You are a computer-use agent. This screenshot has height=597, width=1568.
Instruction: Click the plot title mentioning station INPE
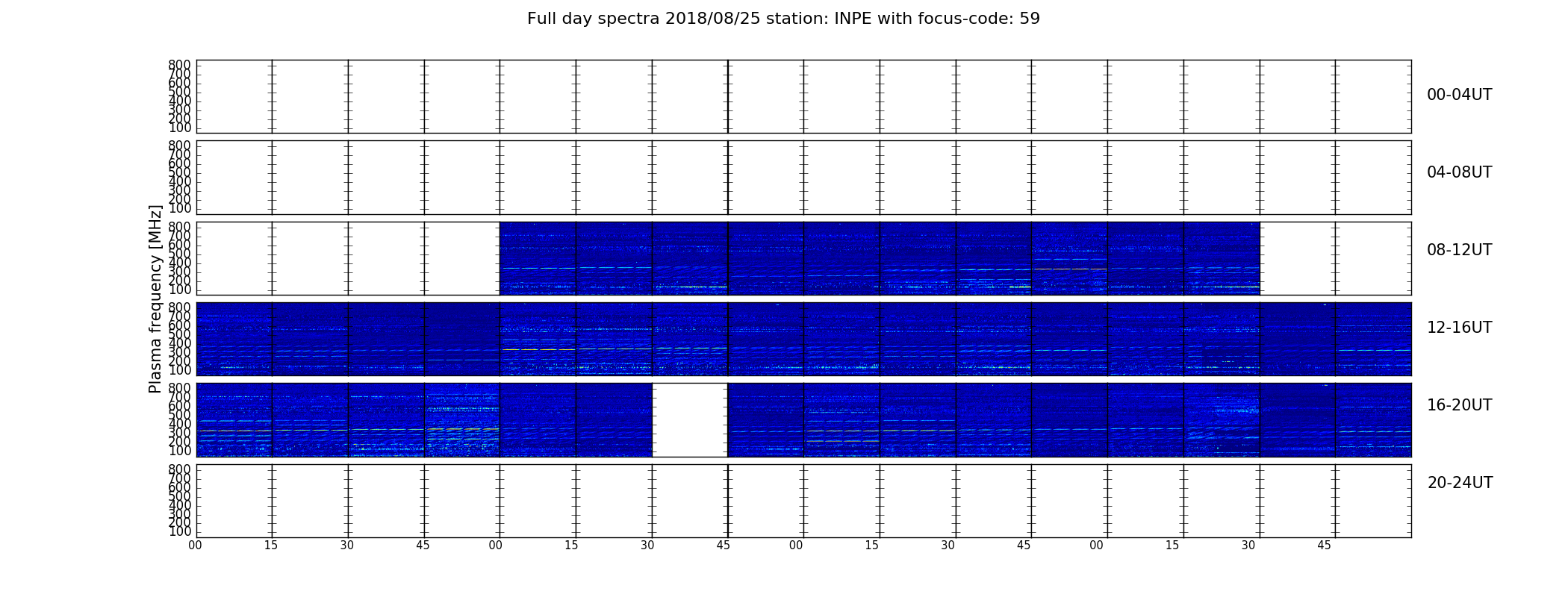(x=783, y=19)
